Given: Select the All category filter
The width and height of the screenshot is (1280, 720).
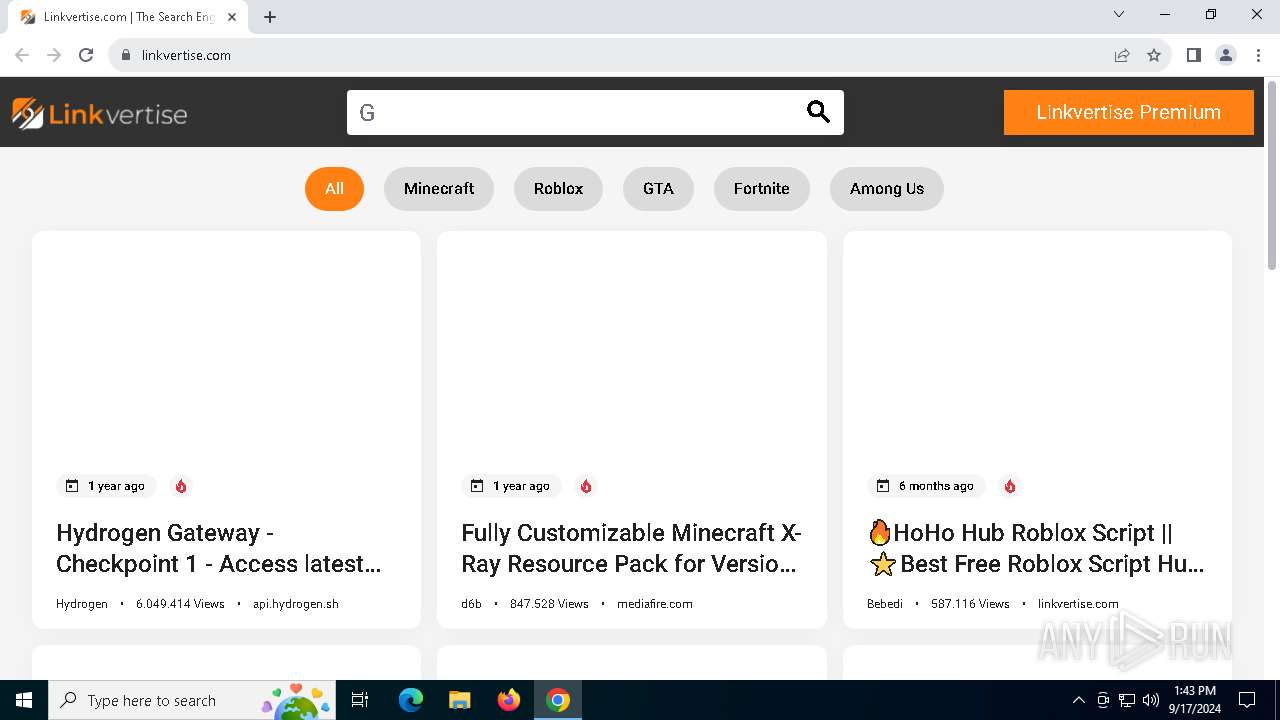Looking at the screenshot, I should [334, 188].
